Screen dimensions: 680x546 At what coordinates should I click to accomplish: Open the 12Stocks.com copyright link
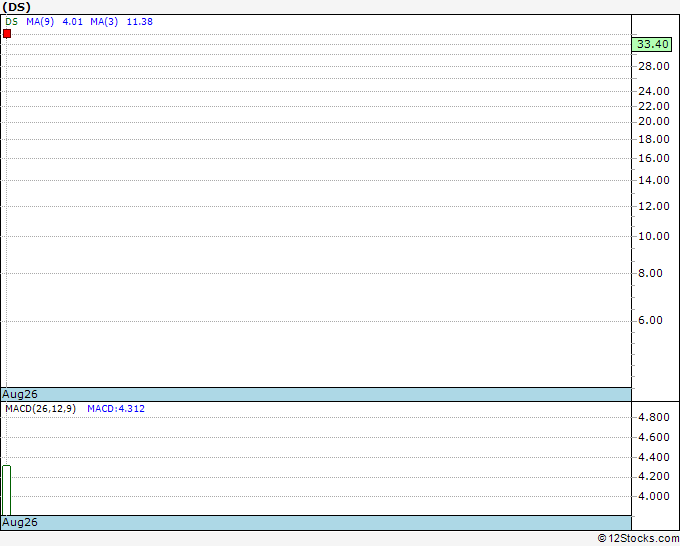638,539
